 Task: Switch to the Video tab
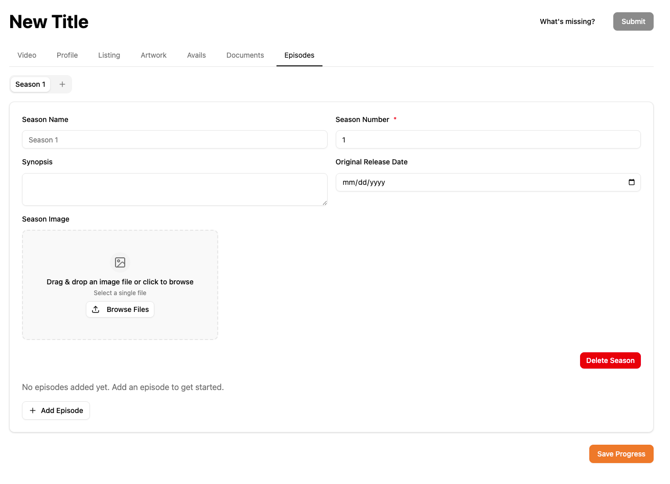click(x=27, y=56)
